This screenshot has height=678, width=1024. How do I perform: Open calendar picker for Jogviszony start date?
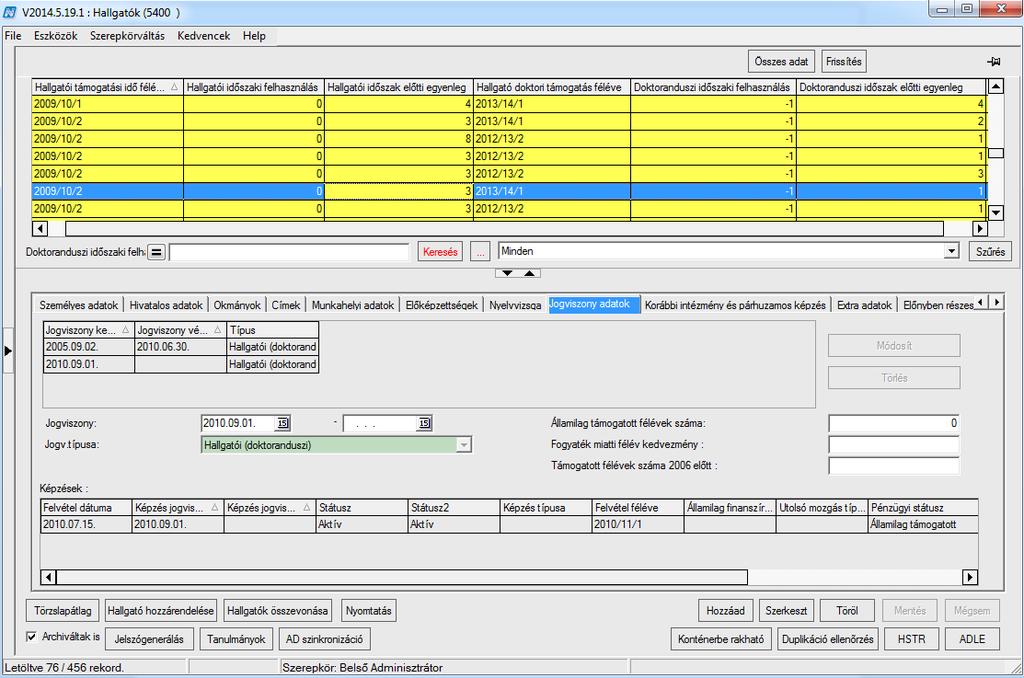283,423
